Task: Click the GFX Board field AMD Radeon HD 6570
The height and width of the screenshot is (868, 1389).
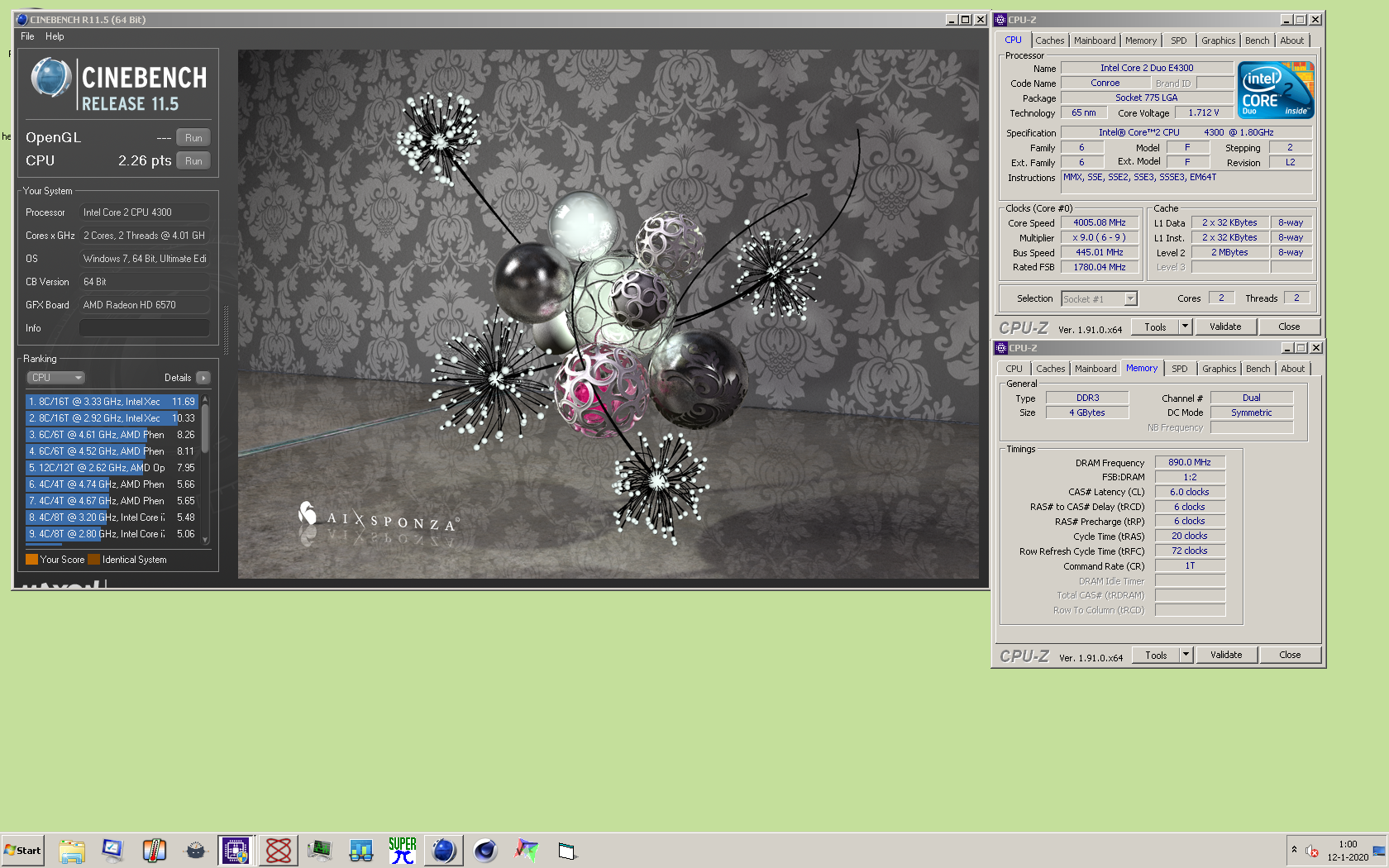Action: click(x=144, y=305)
